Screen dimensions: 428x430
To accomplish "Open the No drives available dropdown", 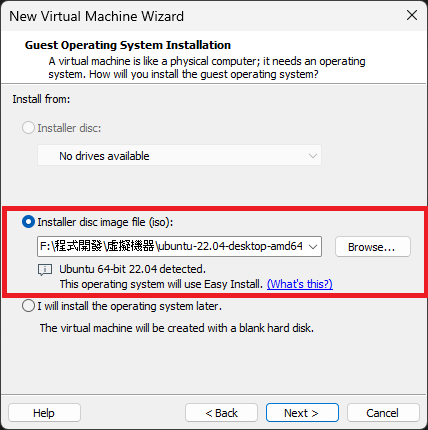I will point(179,155).
